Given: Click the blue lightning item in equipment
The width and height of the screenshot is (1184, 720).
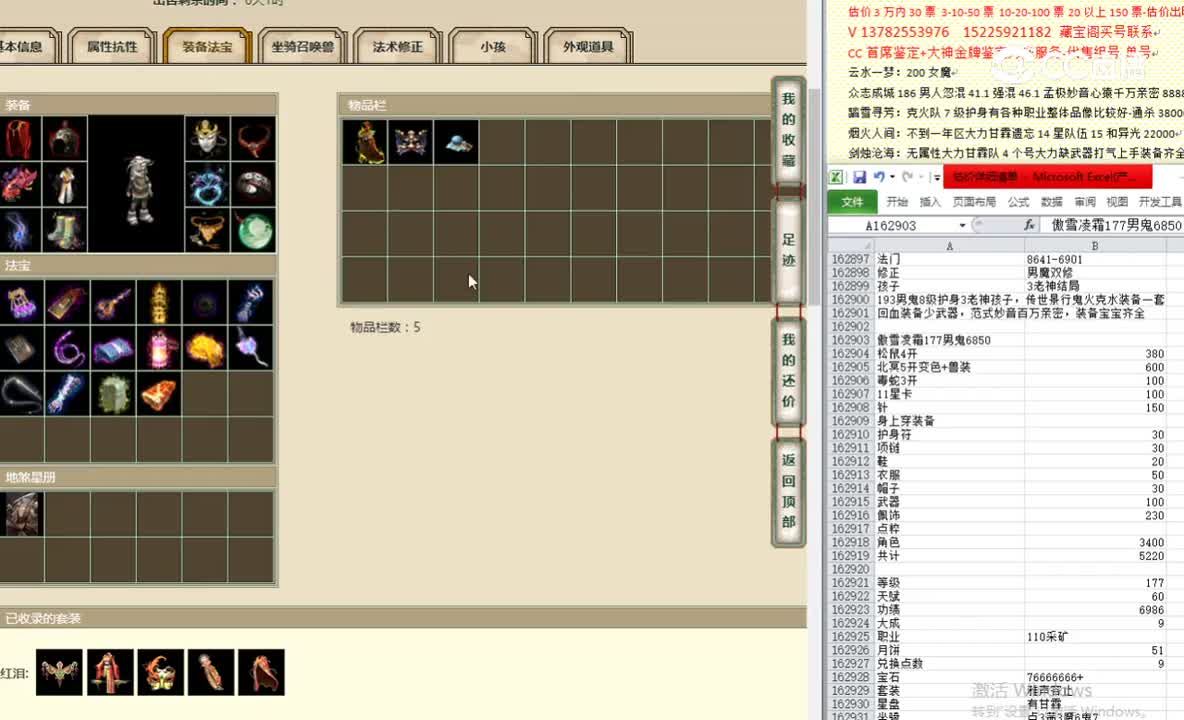Looking at the screenshot, I should coord(20,229).
